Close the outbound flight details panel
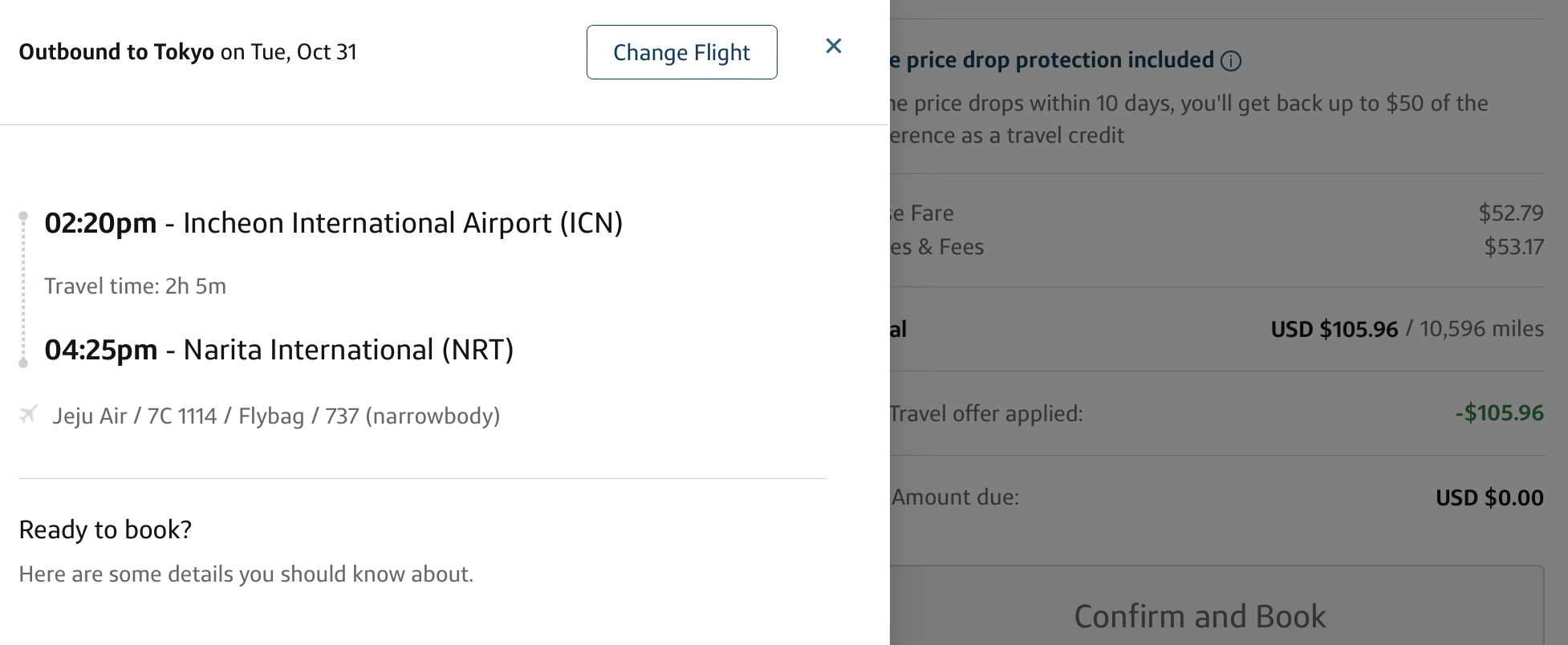 834,47
